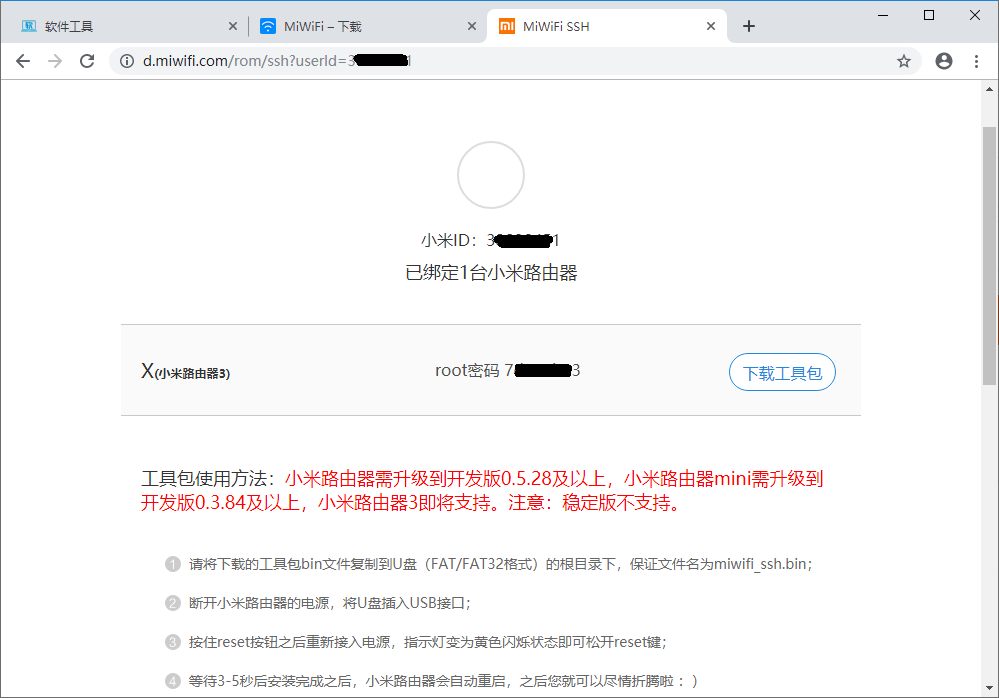This screenshot has width=999, height=698.
Task: Close the 软件工具 tab
Action: (x=233, y=26)
